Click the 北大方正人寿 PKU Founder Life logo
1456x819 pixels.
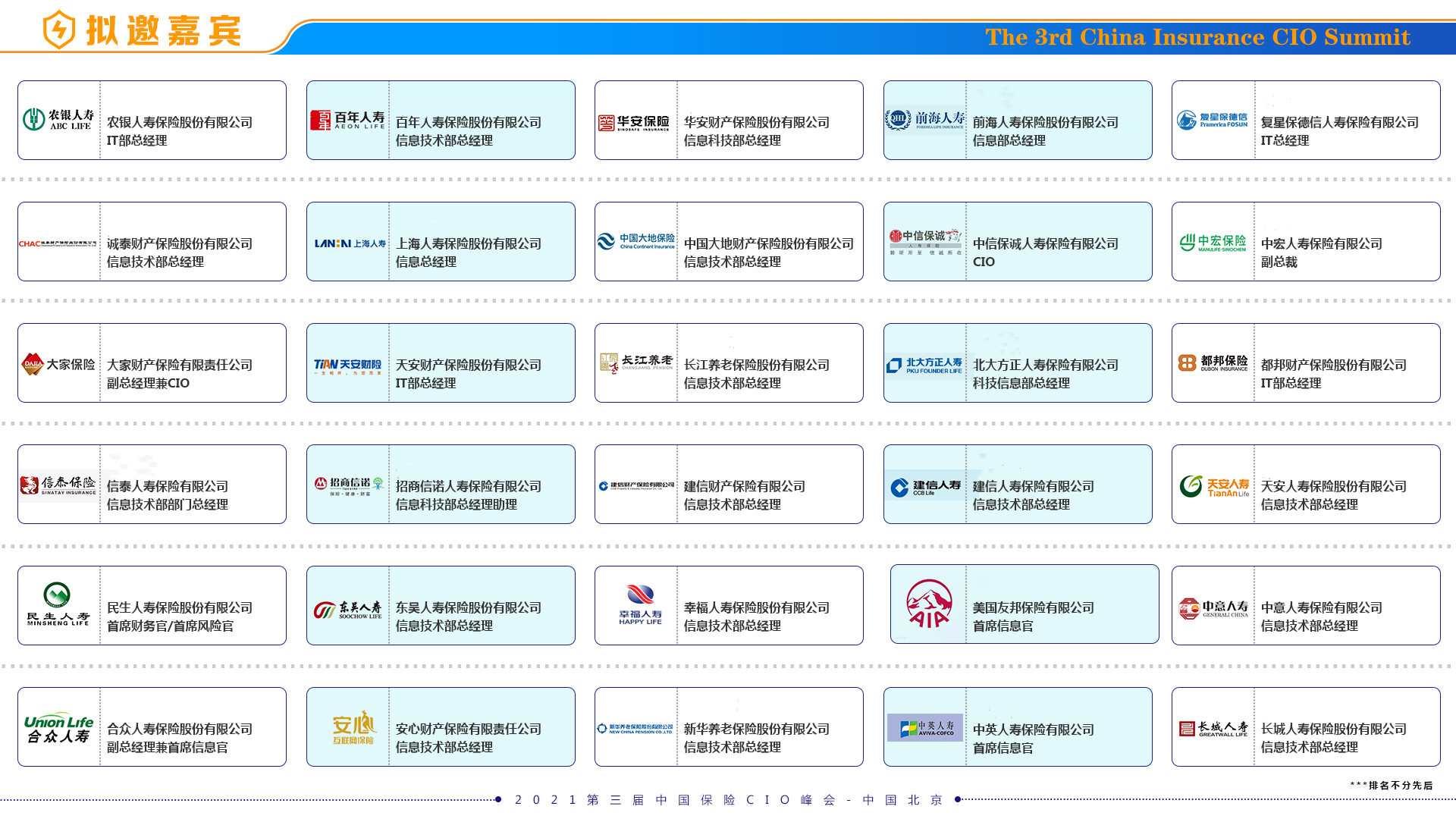(x=924, y=366)
